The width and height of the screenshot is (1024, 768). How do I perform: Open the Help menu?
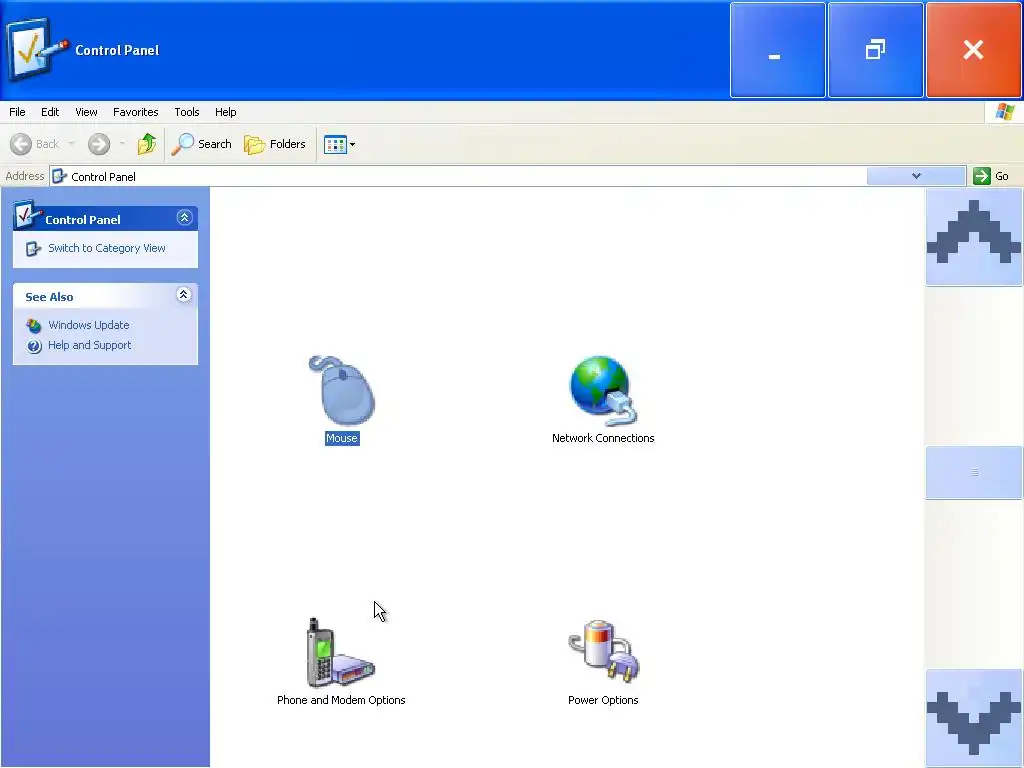(226, 112)
